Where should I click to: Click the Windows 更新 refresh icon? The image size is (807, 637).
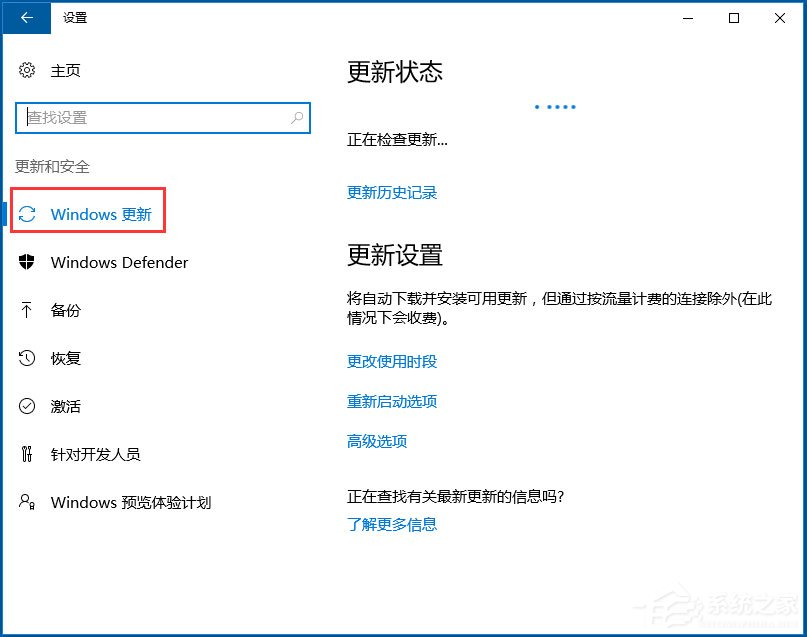29,214
